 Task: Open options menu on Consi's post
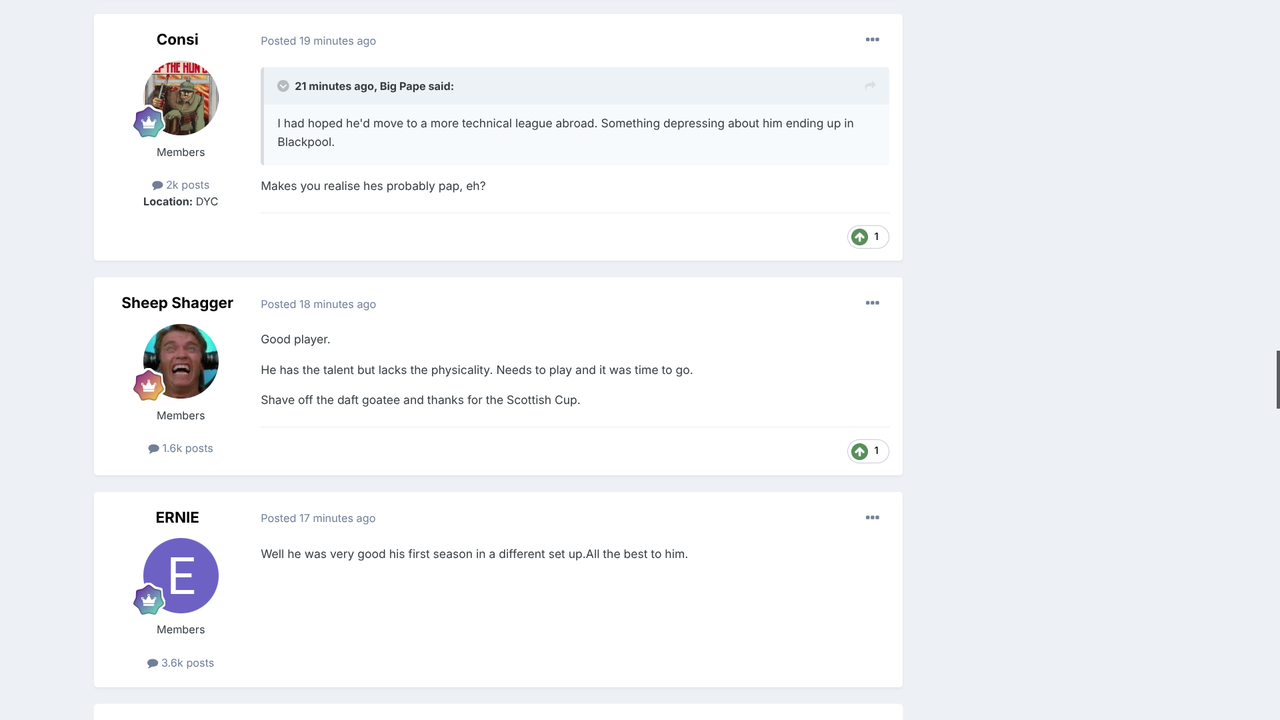point(872,40)
